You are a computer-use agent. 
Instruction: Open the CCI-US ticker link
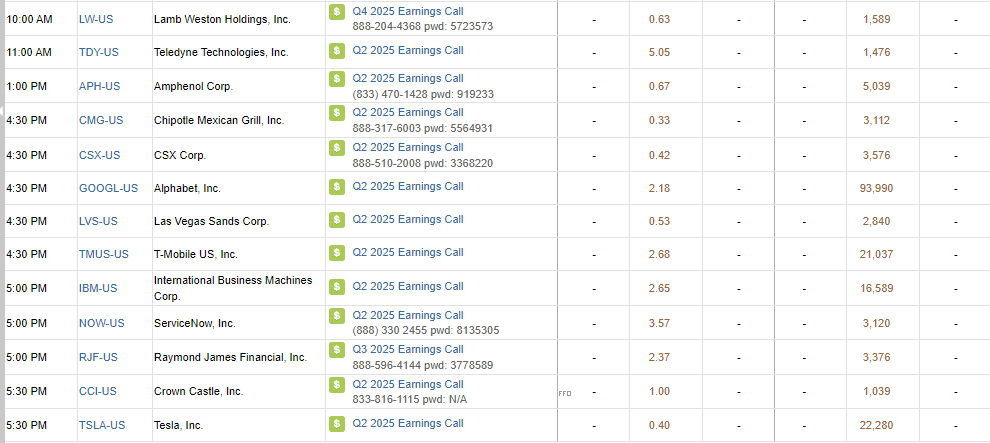click(97, 391)
